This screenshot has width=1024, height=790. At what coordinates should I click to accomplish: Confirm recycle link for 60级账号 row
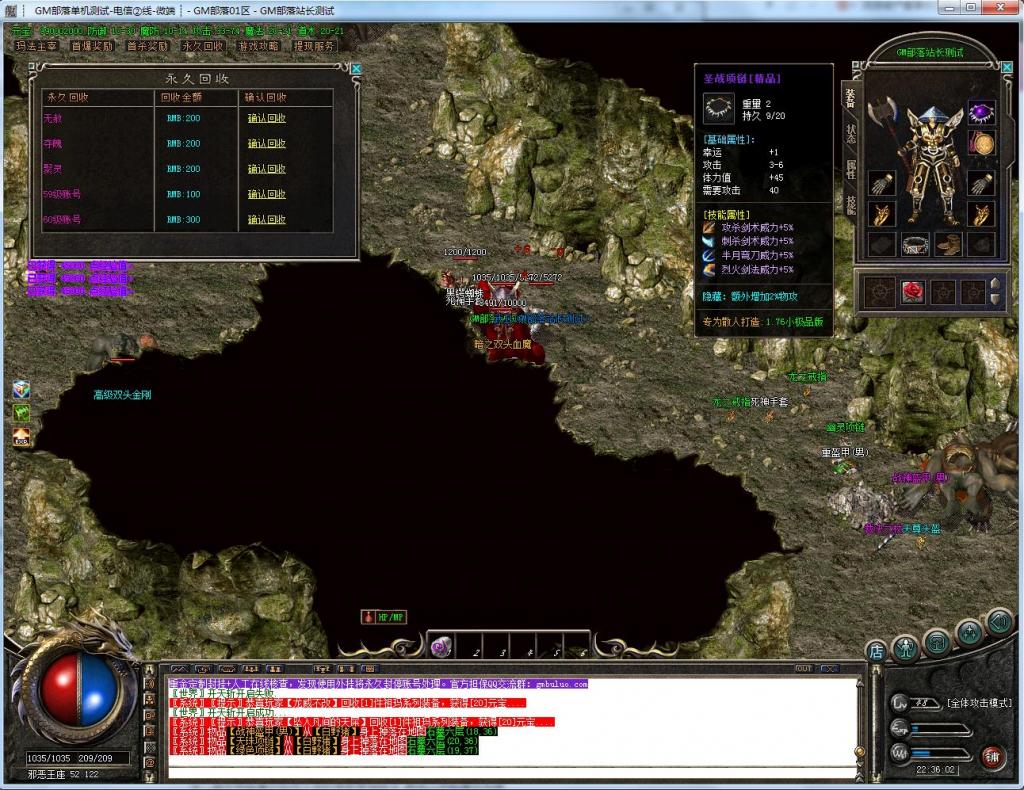pos(266,220)
